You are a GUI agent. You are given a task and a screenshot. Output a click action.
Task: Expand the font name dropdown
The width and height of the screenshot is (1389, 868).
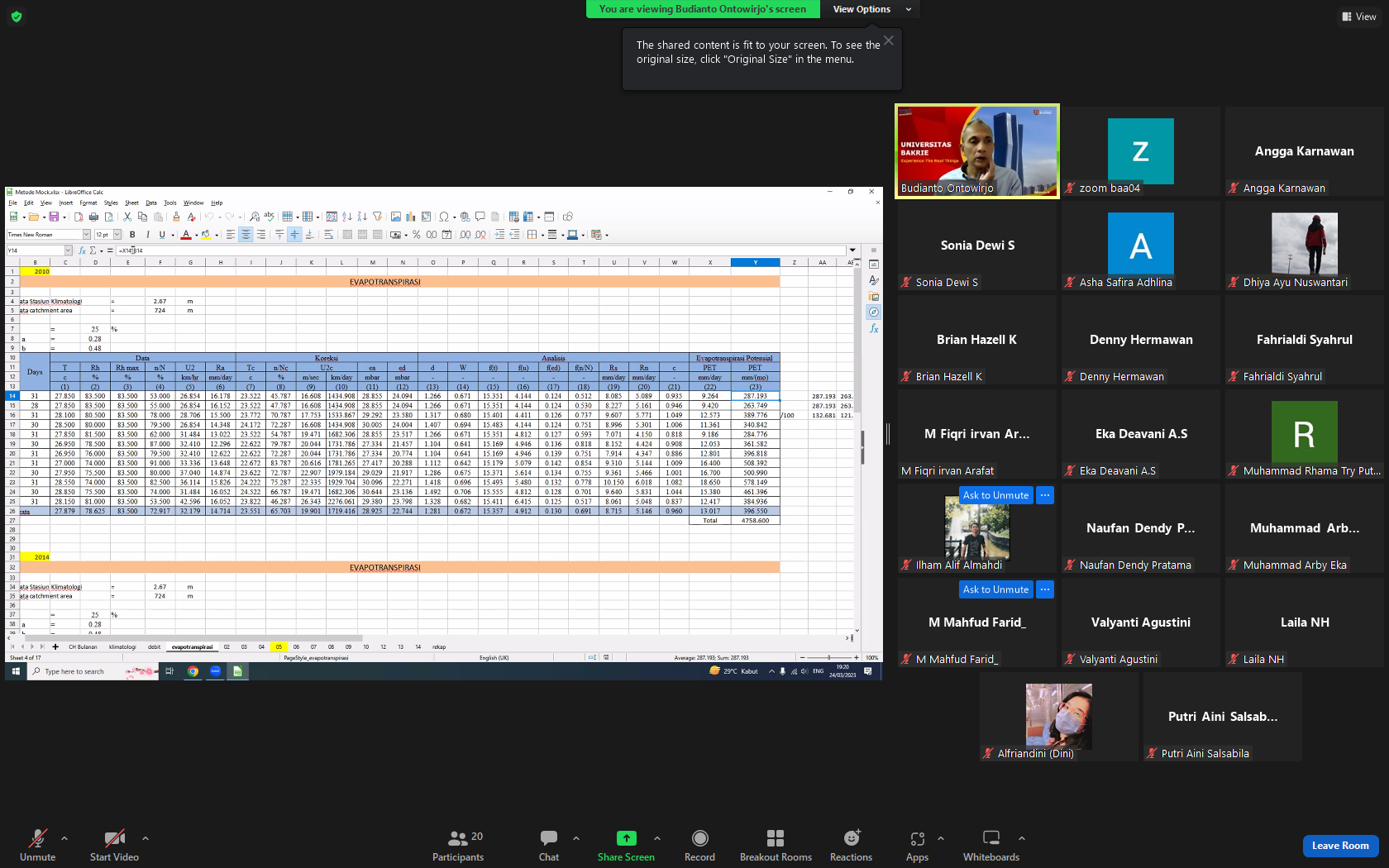(x=86, y=235)
